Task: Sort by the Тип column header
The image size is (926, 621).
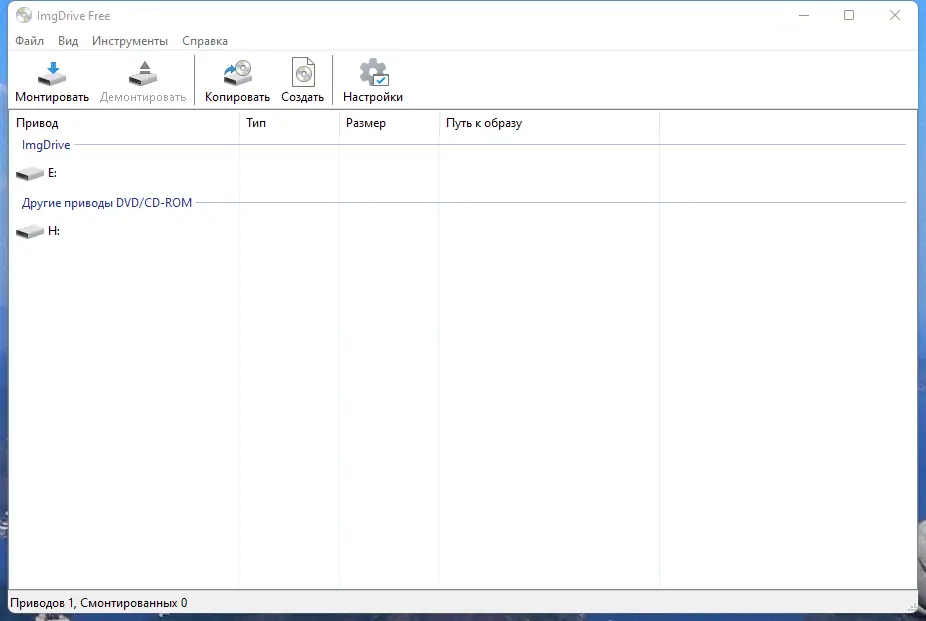Action: pos(289,123)
